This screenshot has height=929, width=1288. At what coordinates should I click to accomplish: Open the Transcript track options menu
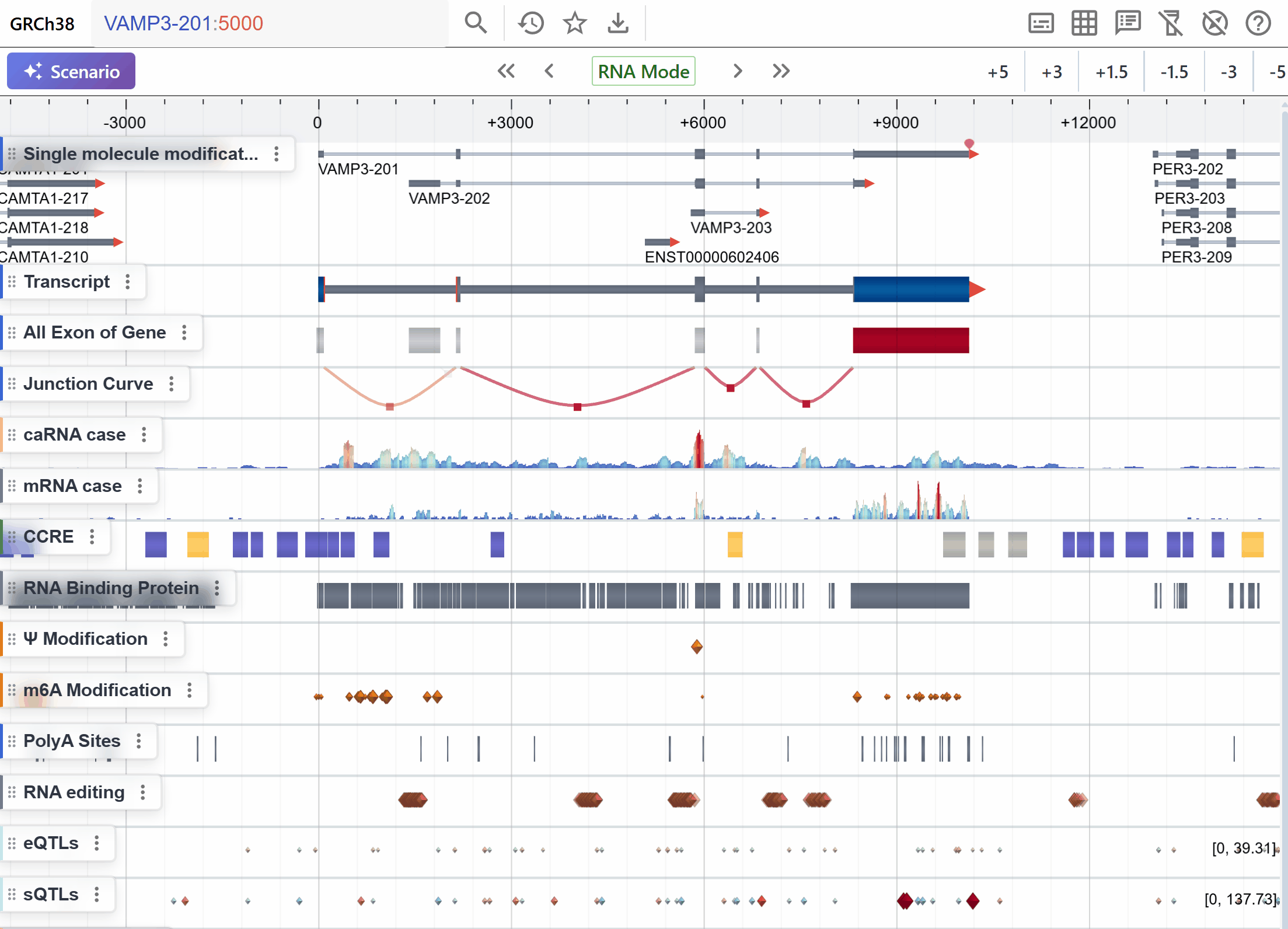[x=128, y=282]
